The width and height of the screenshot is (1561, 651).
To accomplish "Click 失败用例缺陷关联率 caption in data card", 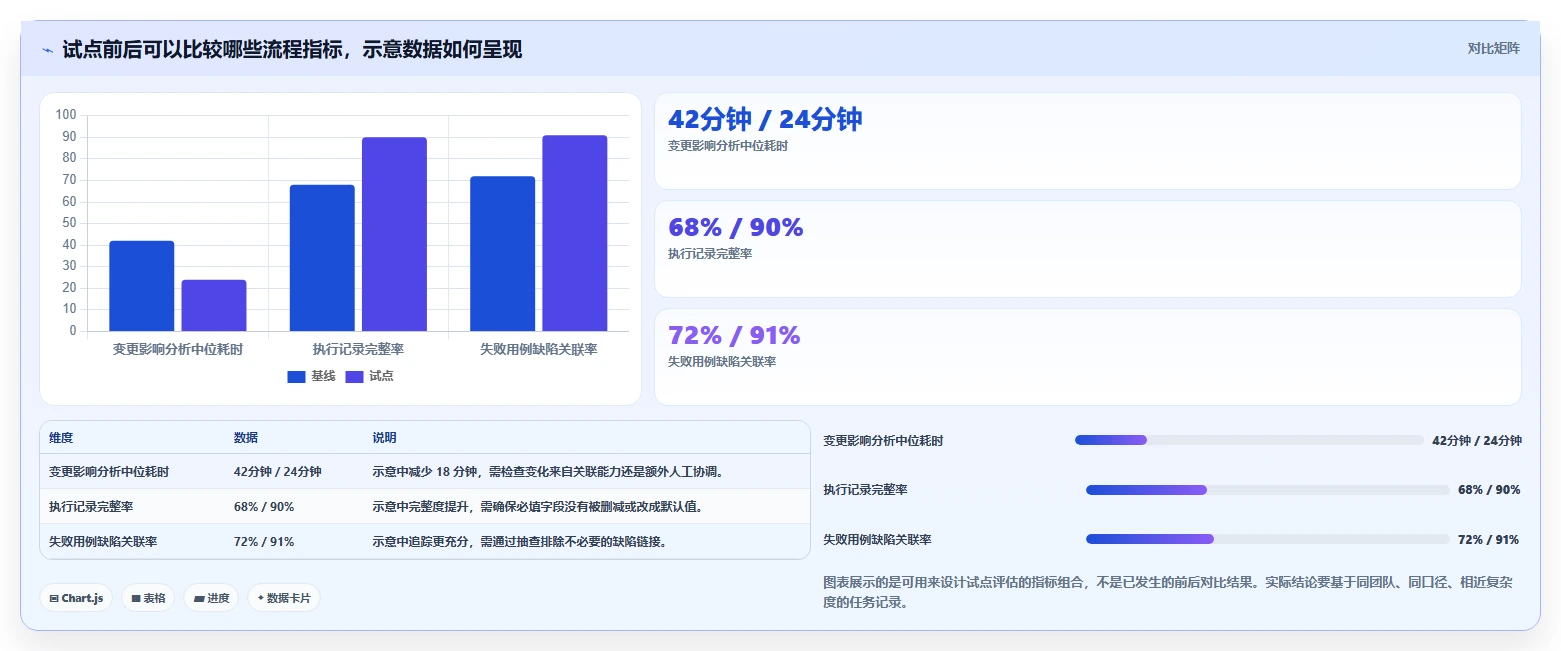I will pos(722,362).
